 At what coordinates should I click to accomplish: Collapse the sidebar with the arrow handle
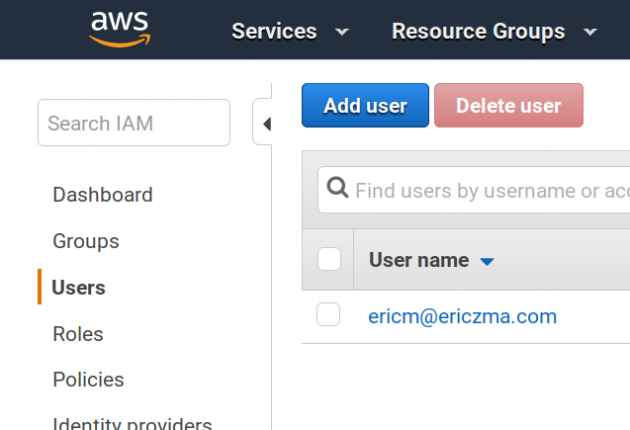click(265, 124)
